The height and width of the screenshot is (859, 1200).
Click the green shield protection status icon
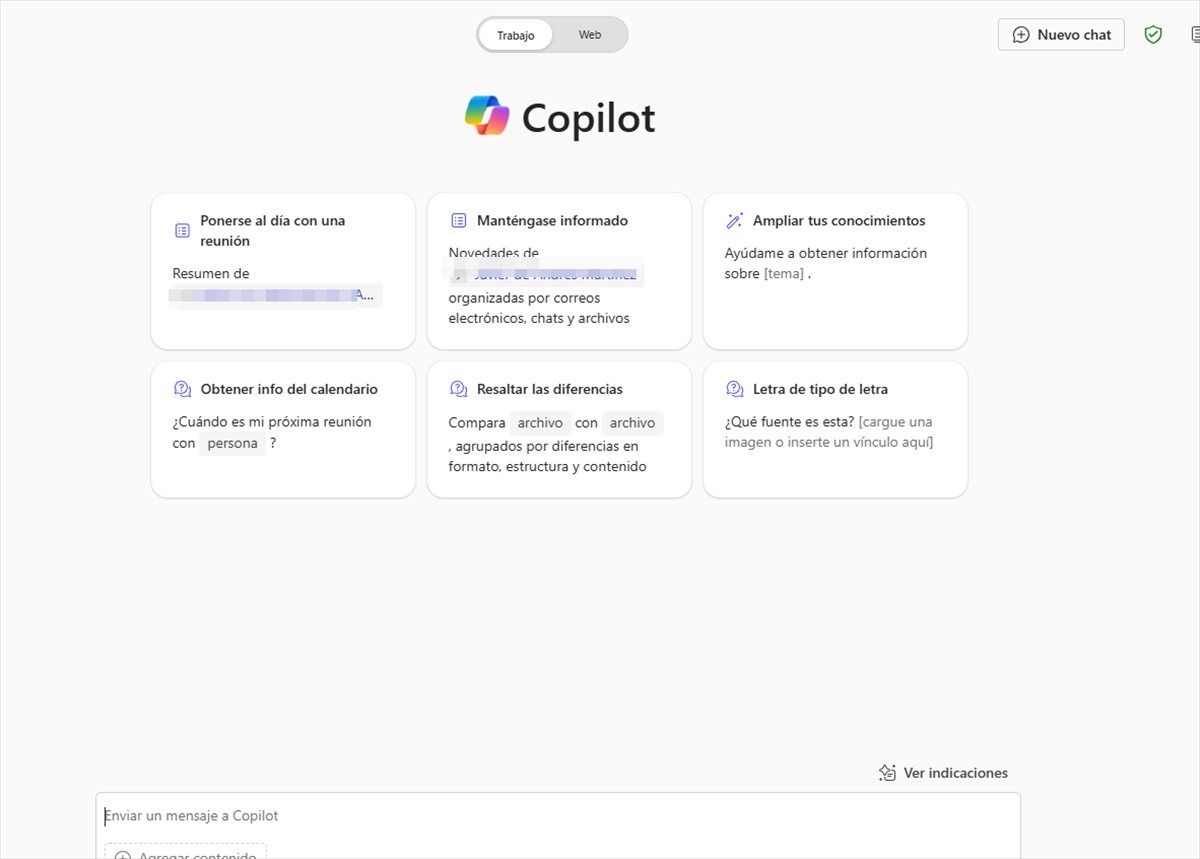[x=1152, y=33]
